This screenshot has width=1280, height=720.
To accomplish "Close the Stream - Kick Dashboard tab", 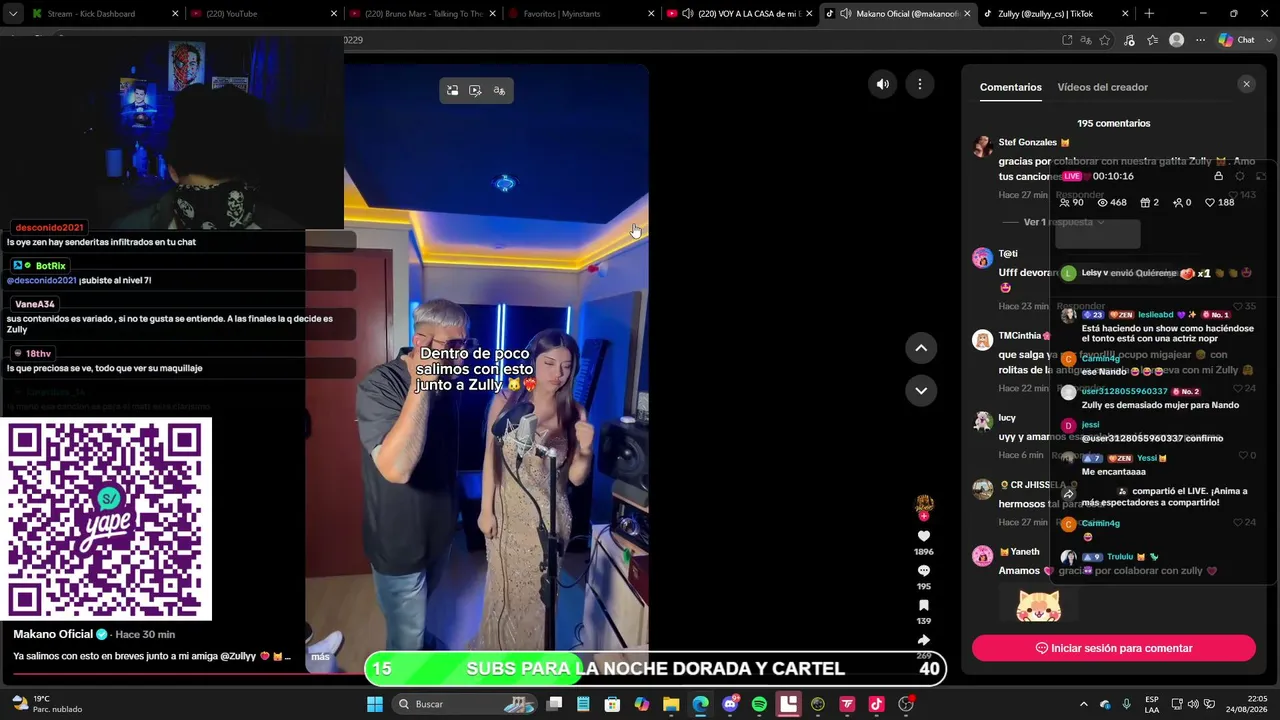I will pyautogui.click(x=175, y=14).
